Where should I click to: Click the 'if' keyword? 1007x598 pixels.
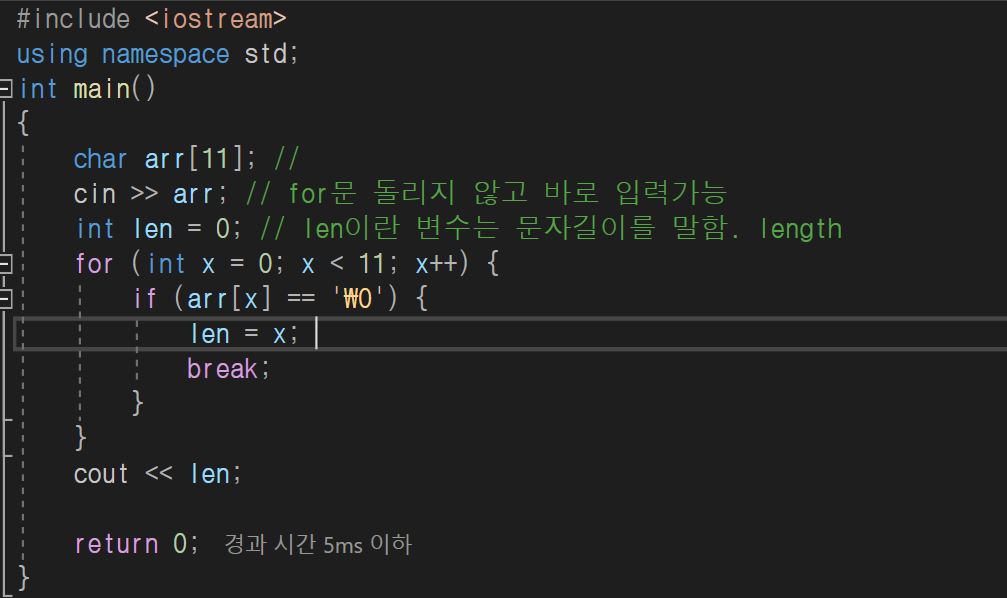144,299
